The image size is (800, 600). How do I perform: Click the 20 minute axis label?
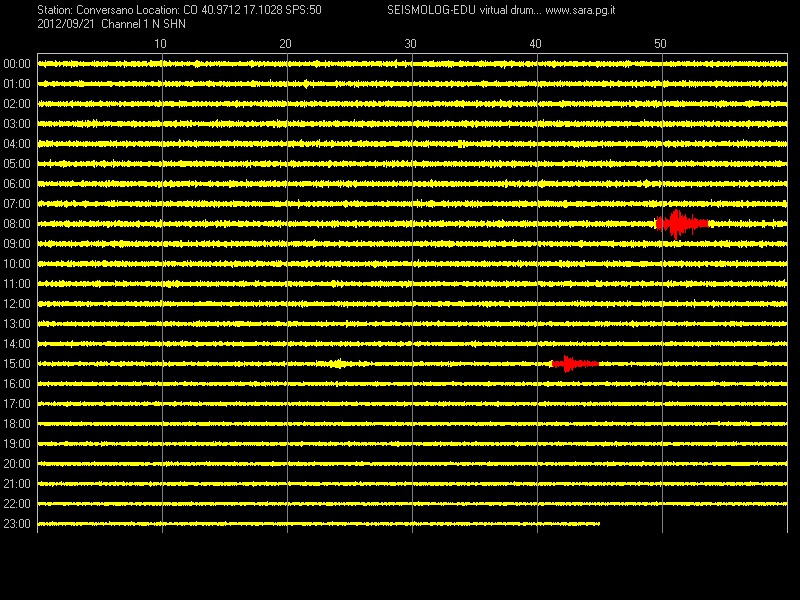[285, 44]
